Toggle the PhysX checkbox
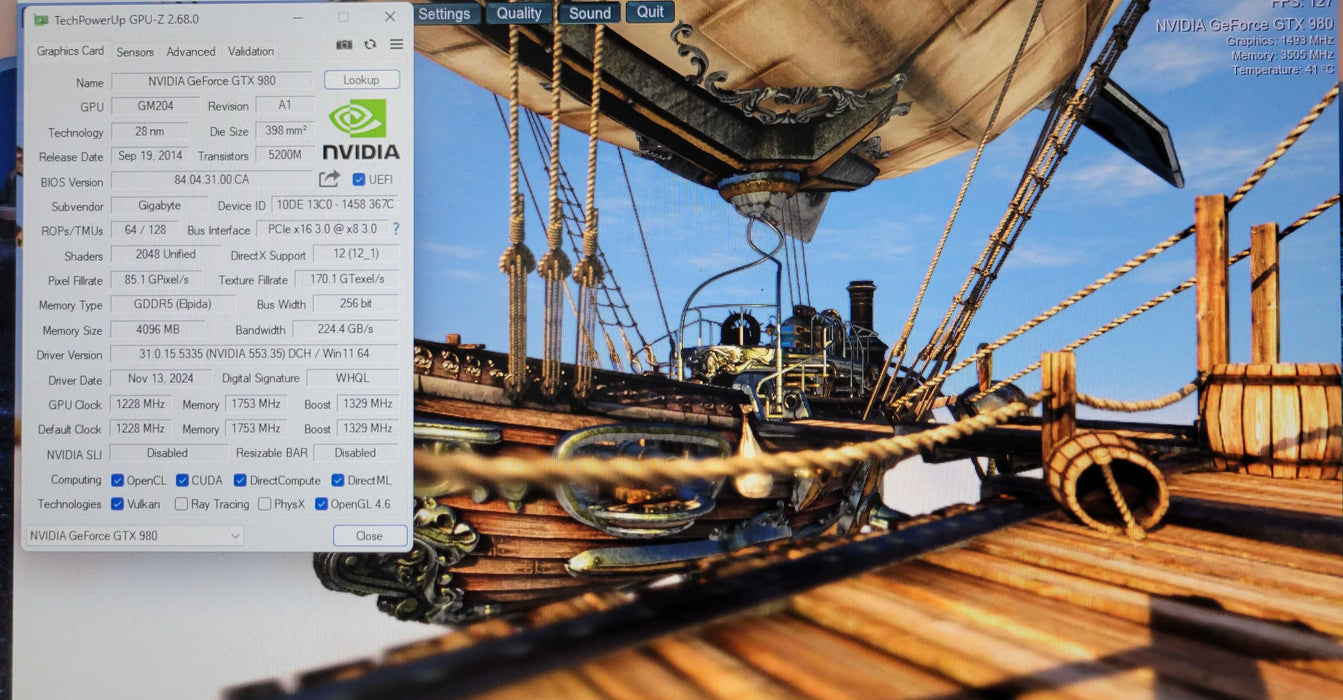Image resolution: width=1343 pixels, height=700 pixels. coord(264,504)
